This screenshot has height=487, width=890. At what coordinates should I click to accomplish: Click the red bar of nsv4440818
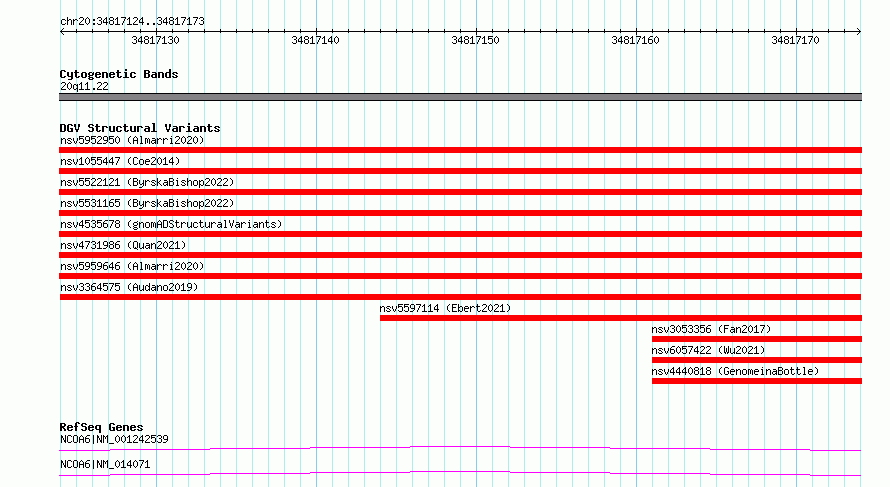pos(757,381)
